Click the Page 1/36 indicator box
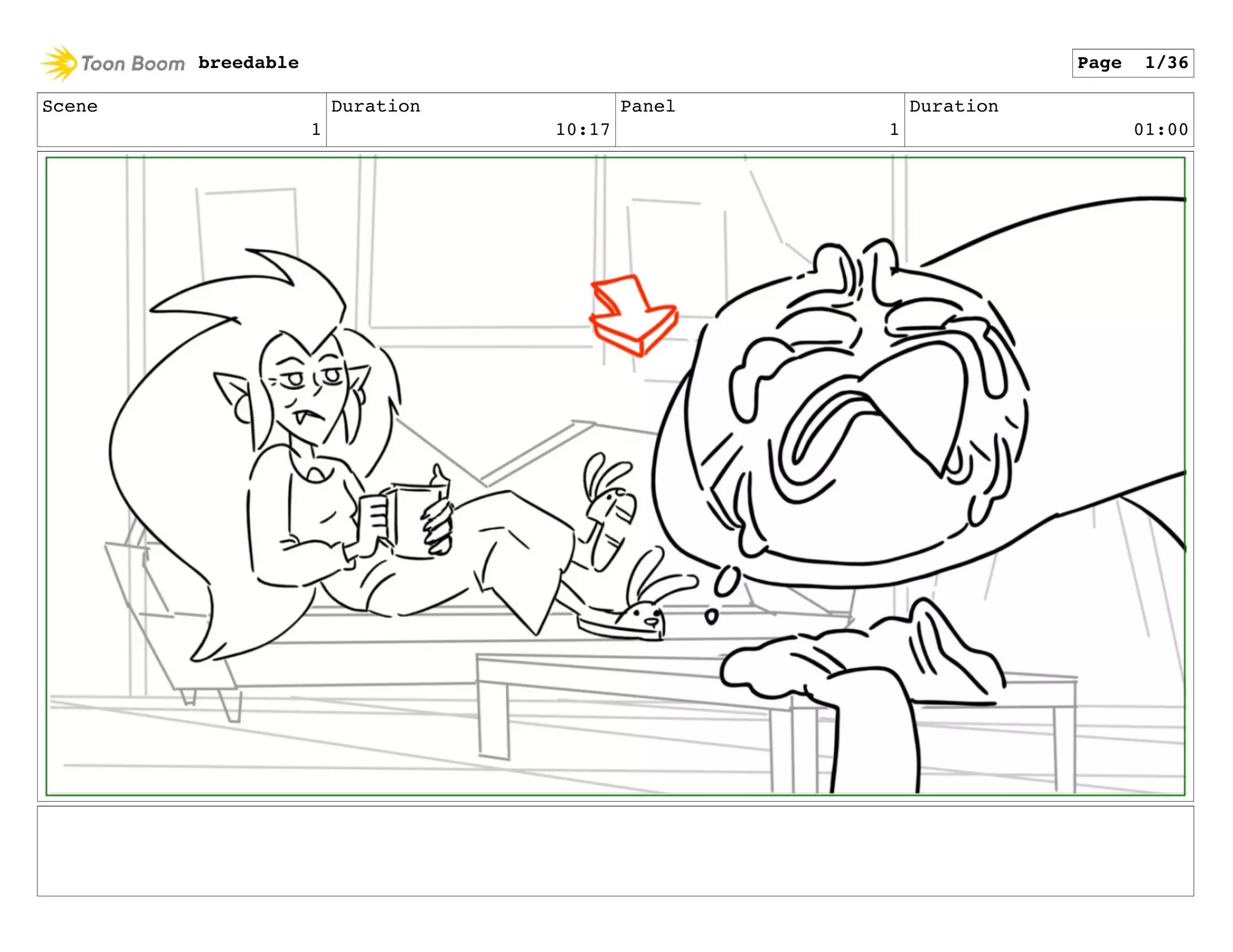This screenshot has width=1233, height=952. point(1132,63)
